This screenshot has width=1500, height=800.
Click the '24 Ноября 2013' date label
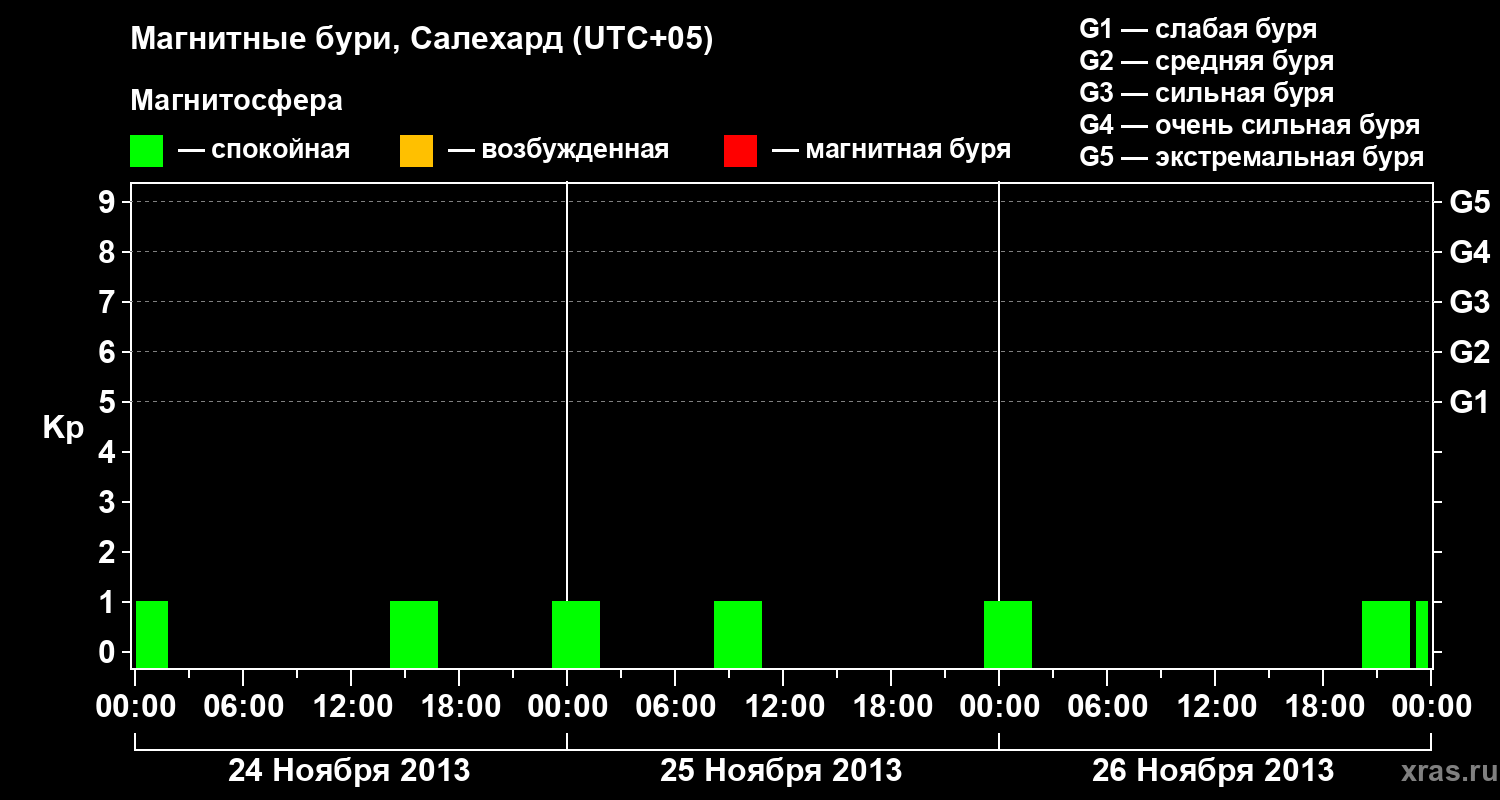coord(349,770)
